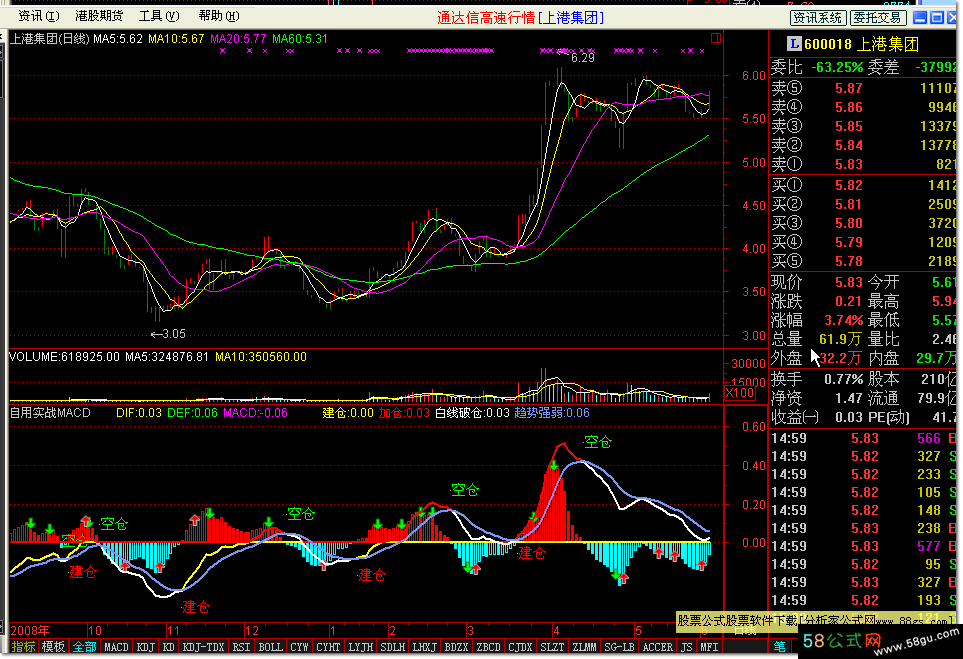
Task: Select the RSI indicator tab
Action: click(241, 647)
